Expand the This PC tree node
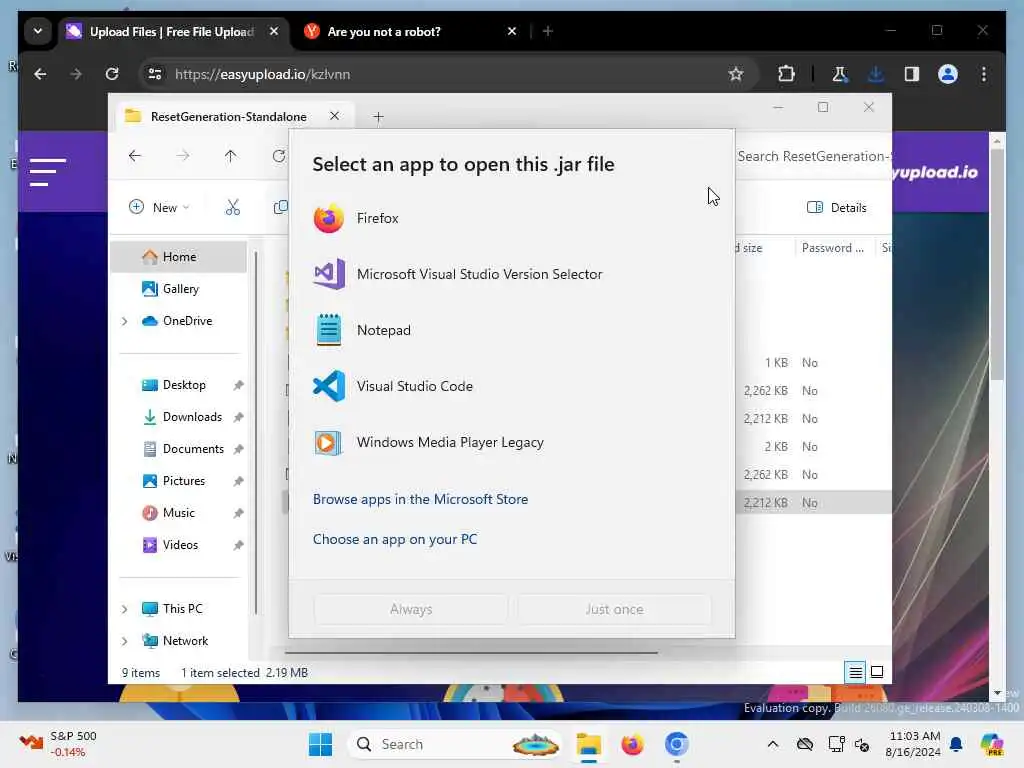 [124, 609]
